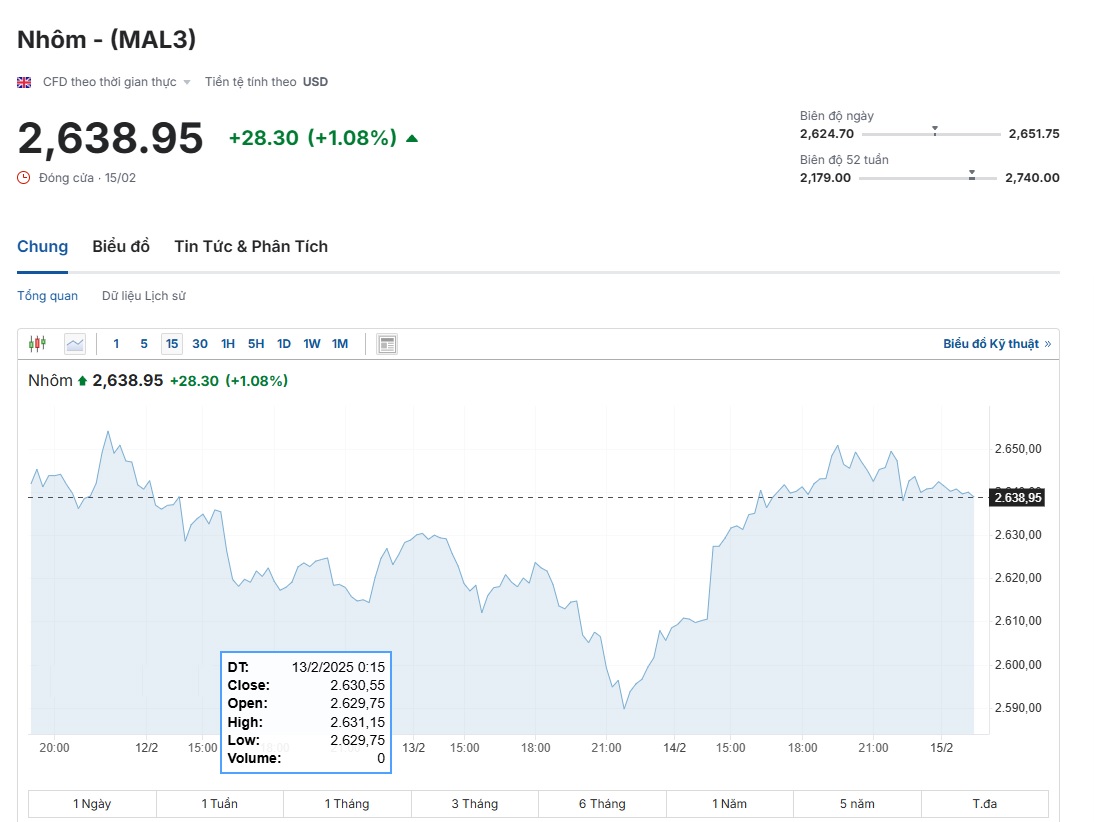
Task: Click the double chevron after Biểu đồ Kỹ thuật
Action: tap(1047, 344)
